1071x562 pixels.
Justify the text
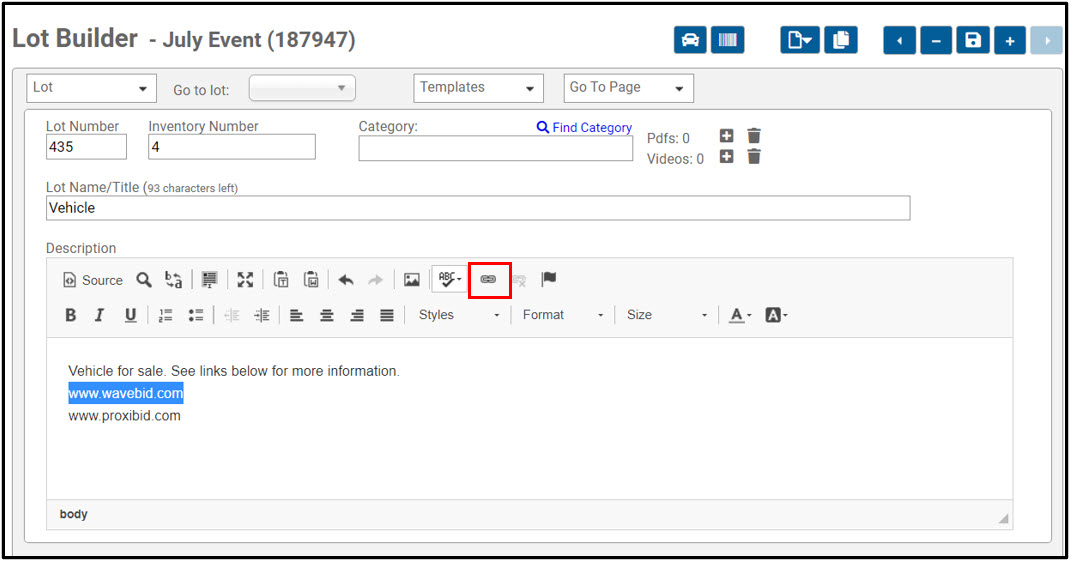click(x=387, y=315)
